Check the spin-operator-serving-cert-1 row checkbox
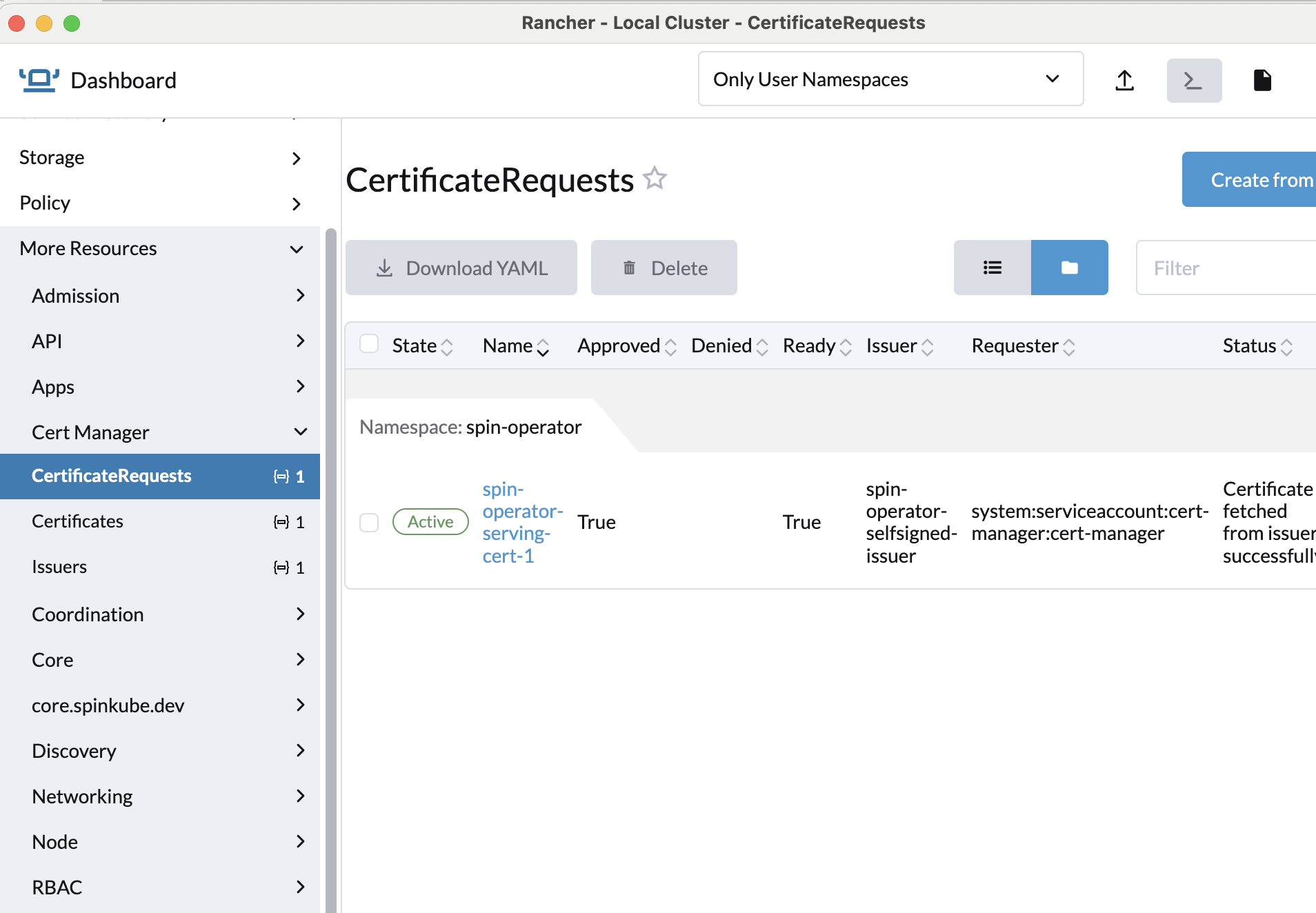This screenshot has height=913, width=1316. pos(369,523)
